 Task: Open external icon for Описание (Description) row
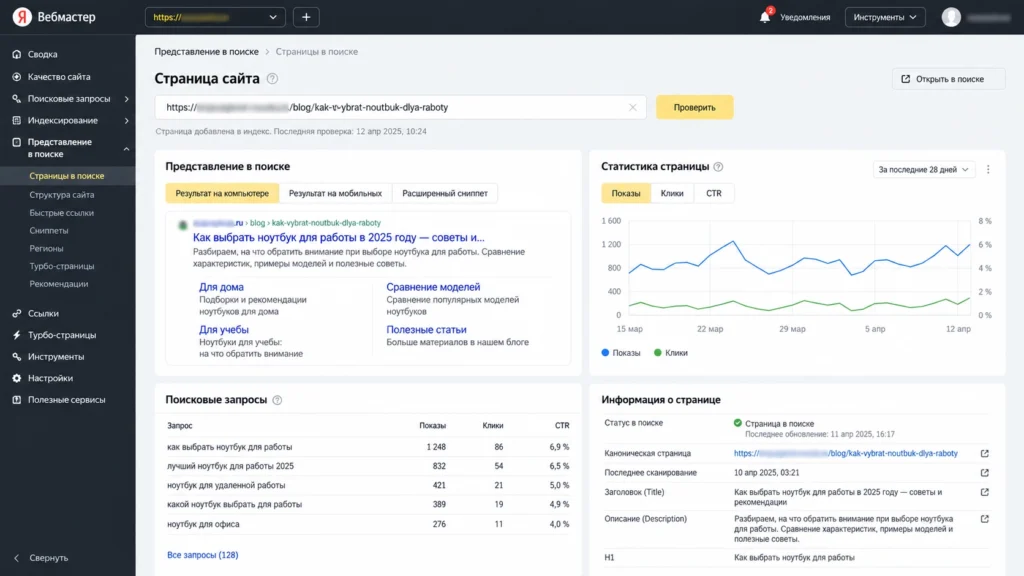984,519
